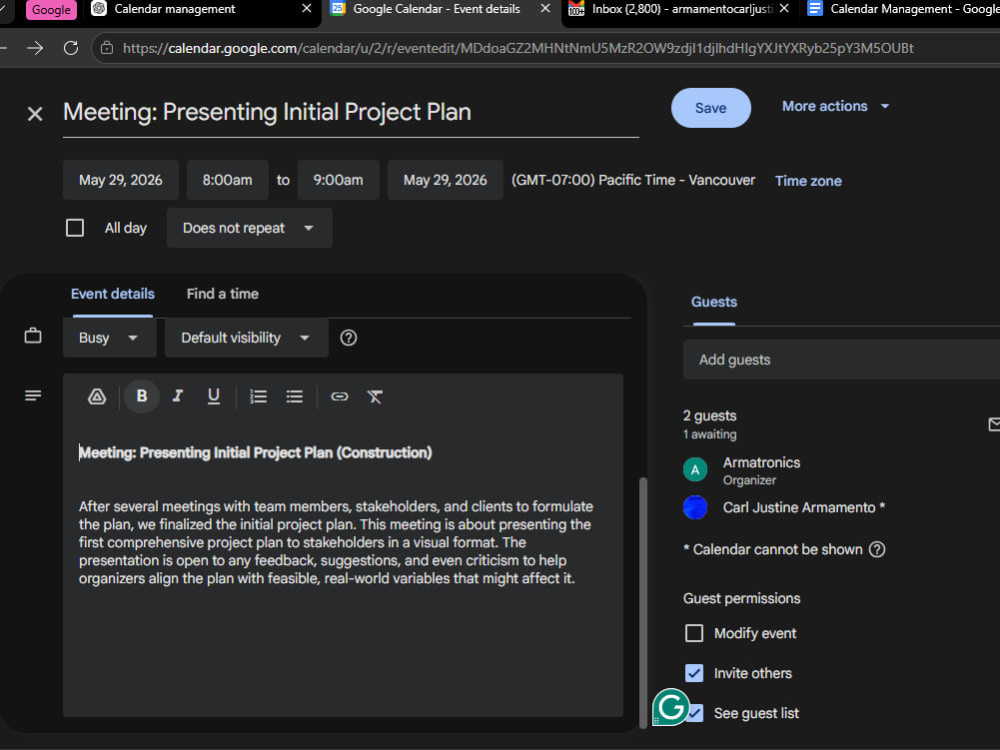Click the event details panel scrollbar
The width and height of the screenshot is (1000, 750).
point(643,603)
